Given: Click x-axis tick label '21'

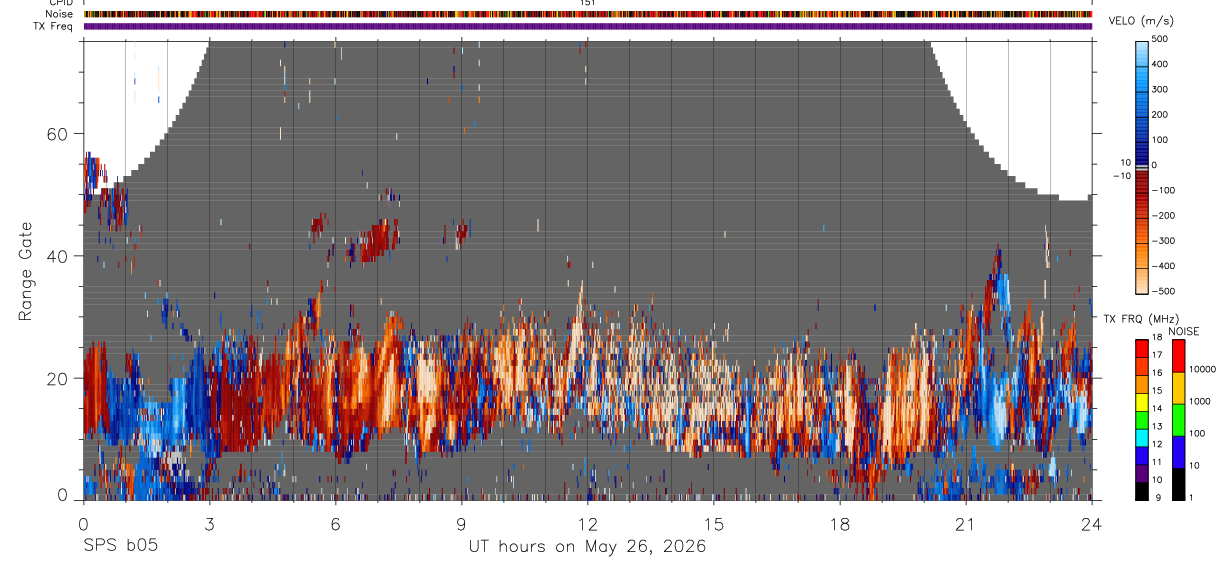Looking at the screenshot, I should pos(966,524).
